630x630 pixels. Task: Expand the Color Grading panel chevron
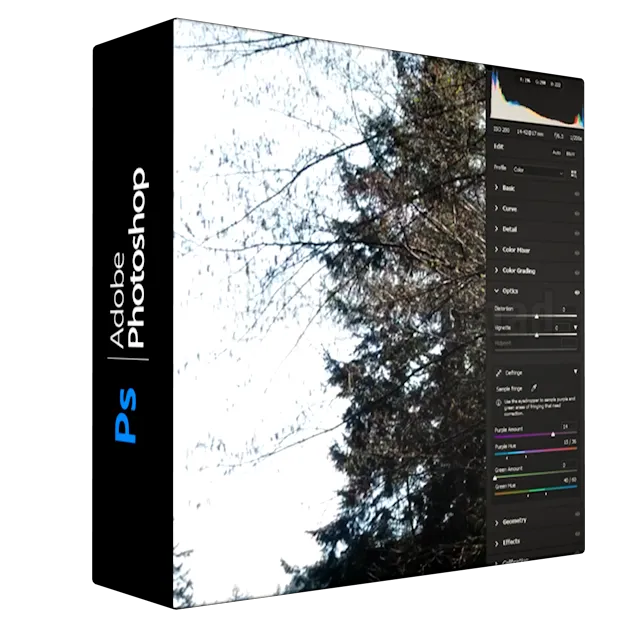[496, 270]
